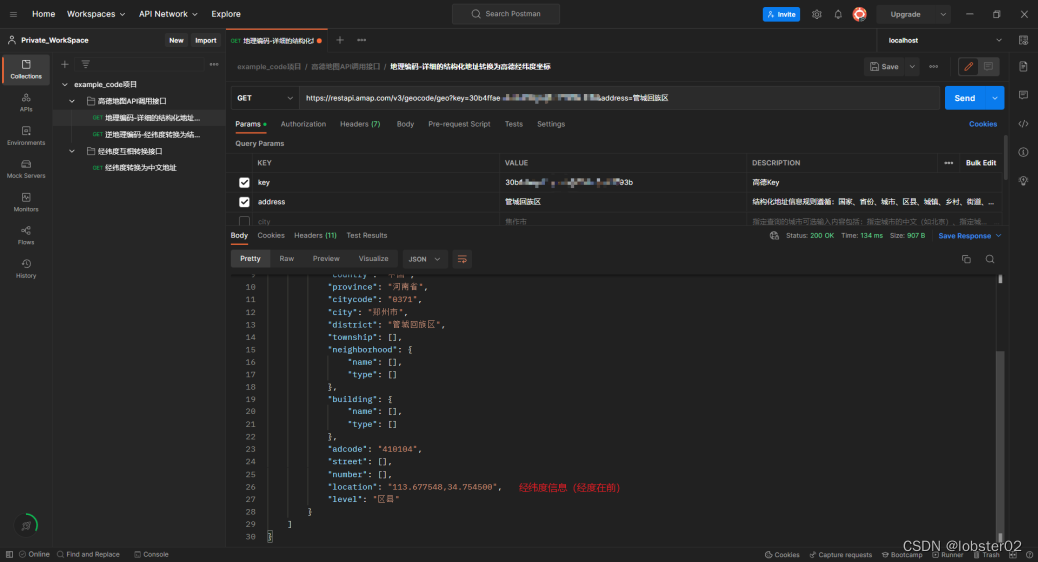
Task: Click the request URL input field
Action: click(x=620, y=98)
